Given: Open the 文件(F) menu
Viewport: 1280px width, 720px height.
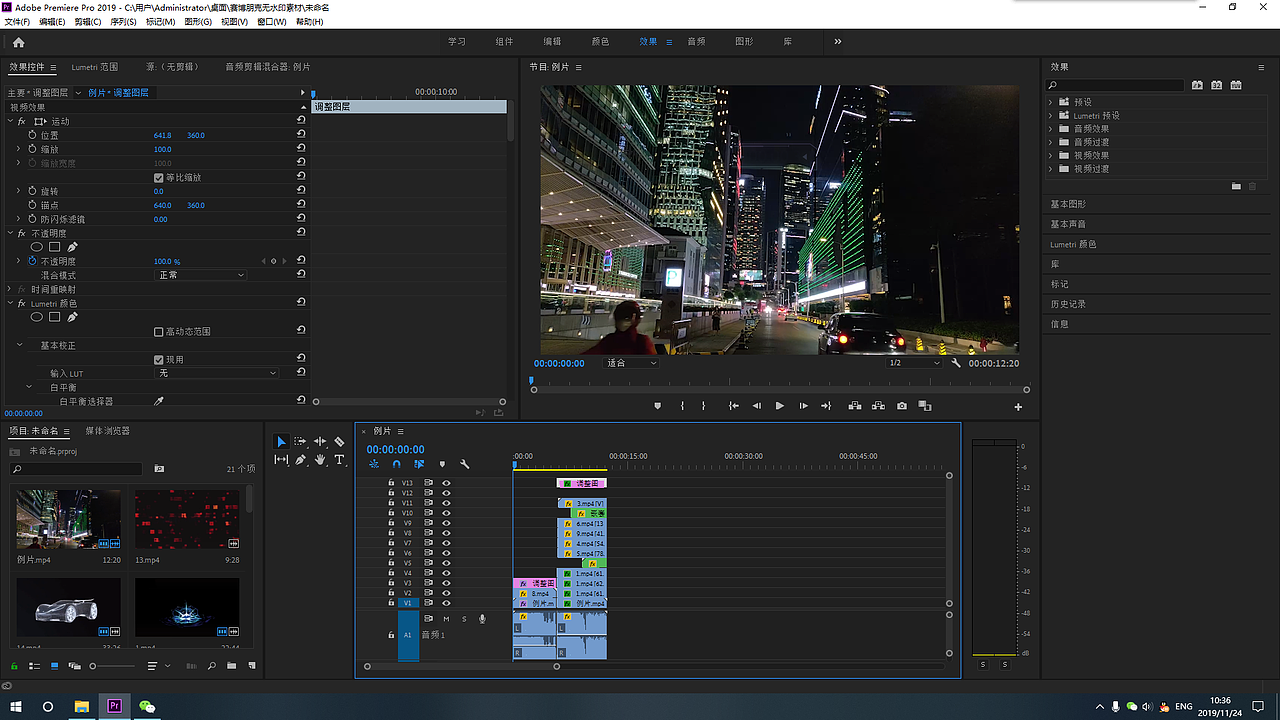Looking at the screenshot, I should click(17, 22).
